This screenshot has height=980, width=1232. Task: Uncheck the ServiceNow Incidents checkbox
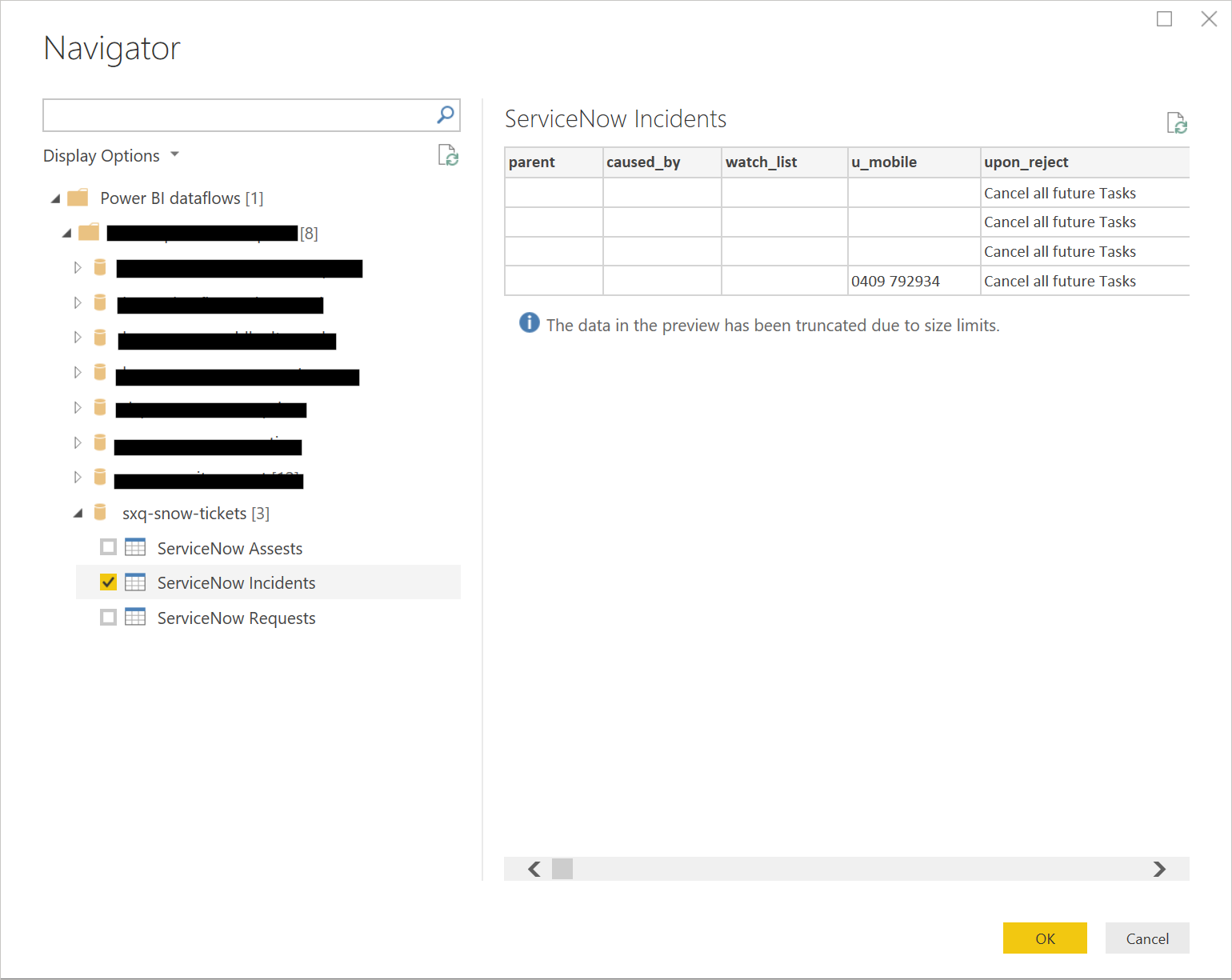pyautogui.click(x=108, y=582)
